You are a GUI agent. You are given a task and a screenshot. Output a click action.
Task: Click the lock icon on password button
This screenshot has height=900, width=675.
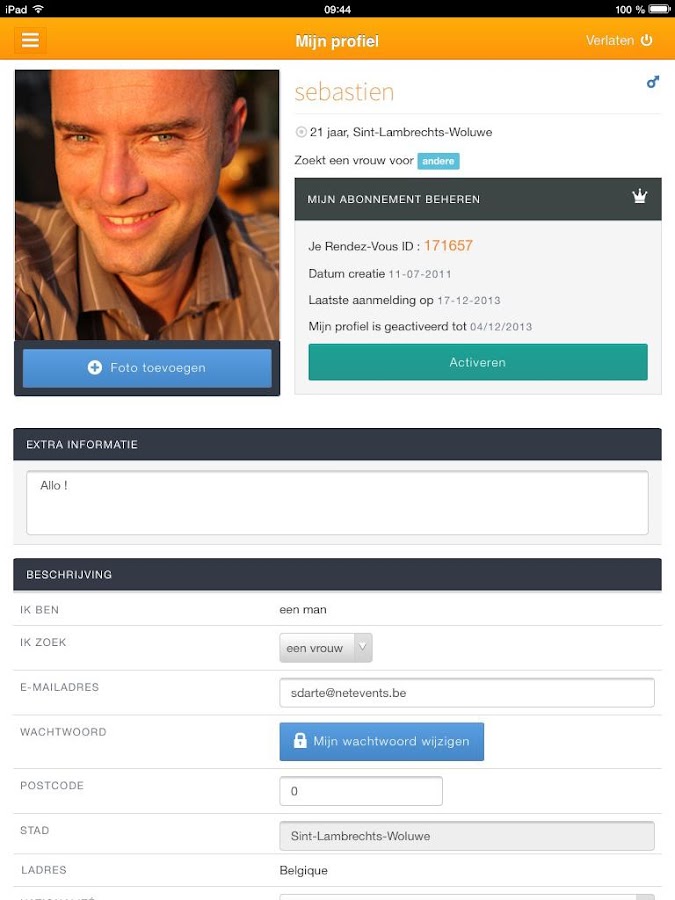point(300,741)
